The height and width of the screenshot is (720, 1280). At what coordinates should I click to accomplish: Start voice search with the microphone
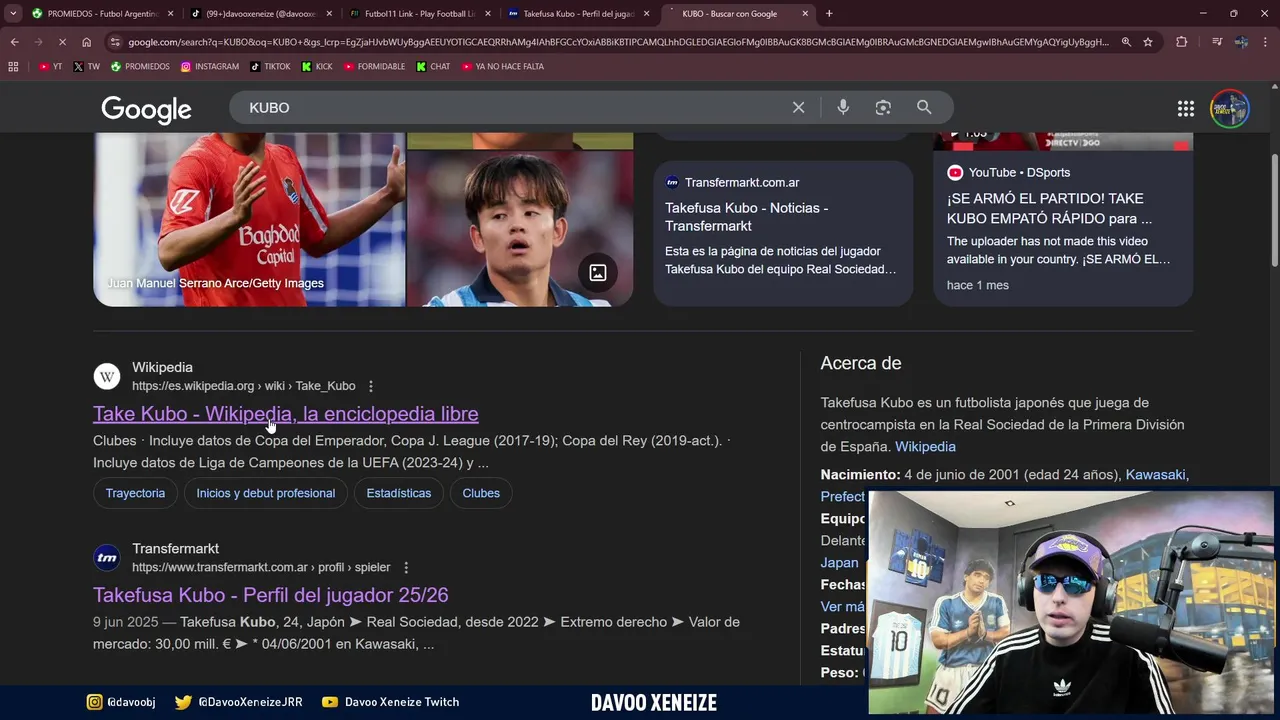843,107
